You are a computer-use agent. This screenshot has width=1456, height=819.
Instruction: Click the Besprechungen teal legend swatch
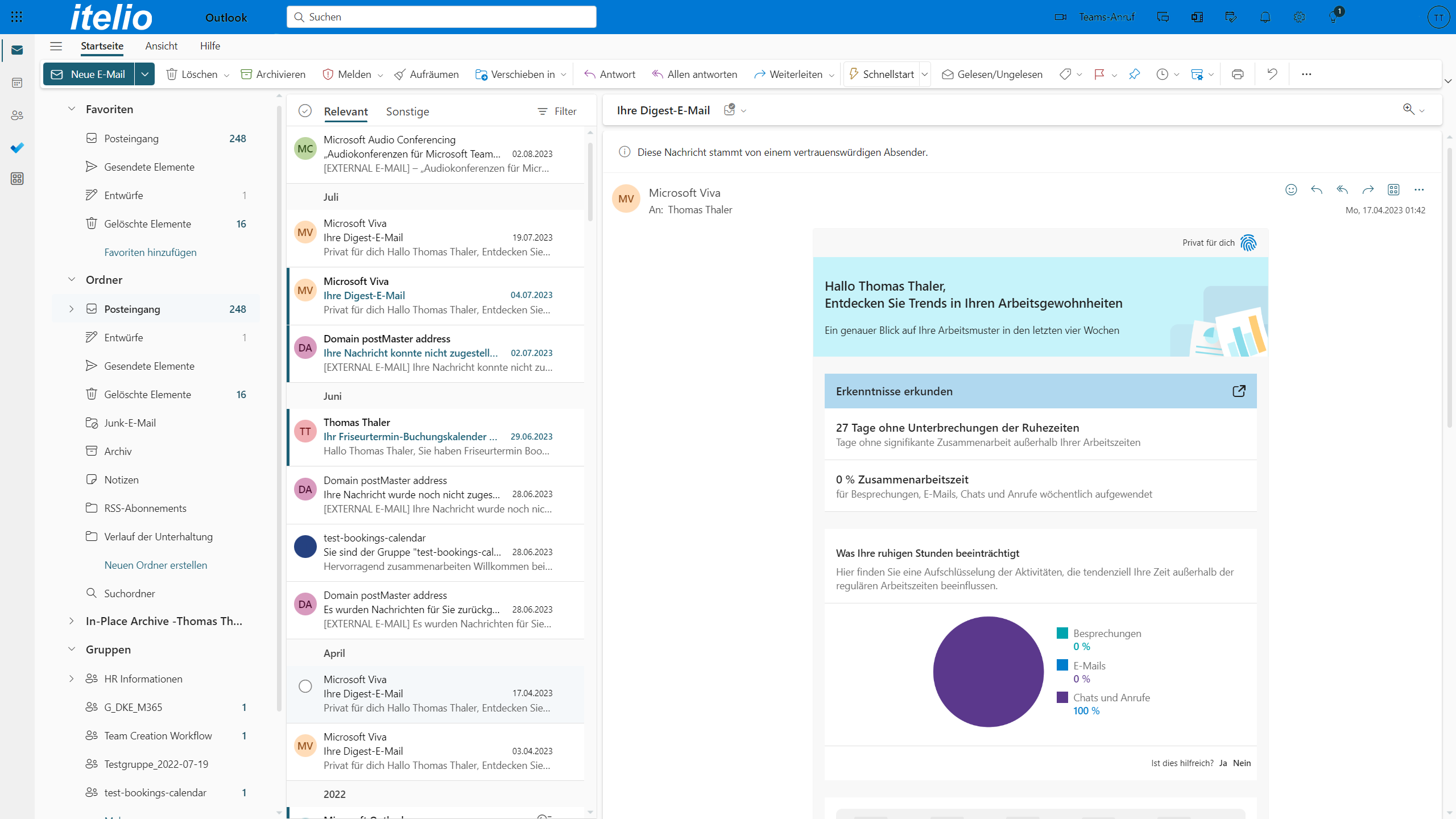(x=1062, y=633)
